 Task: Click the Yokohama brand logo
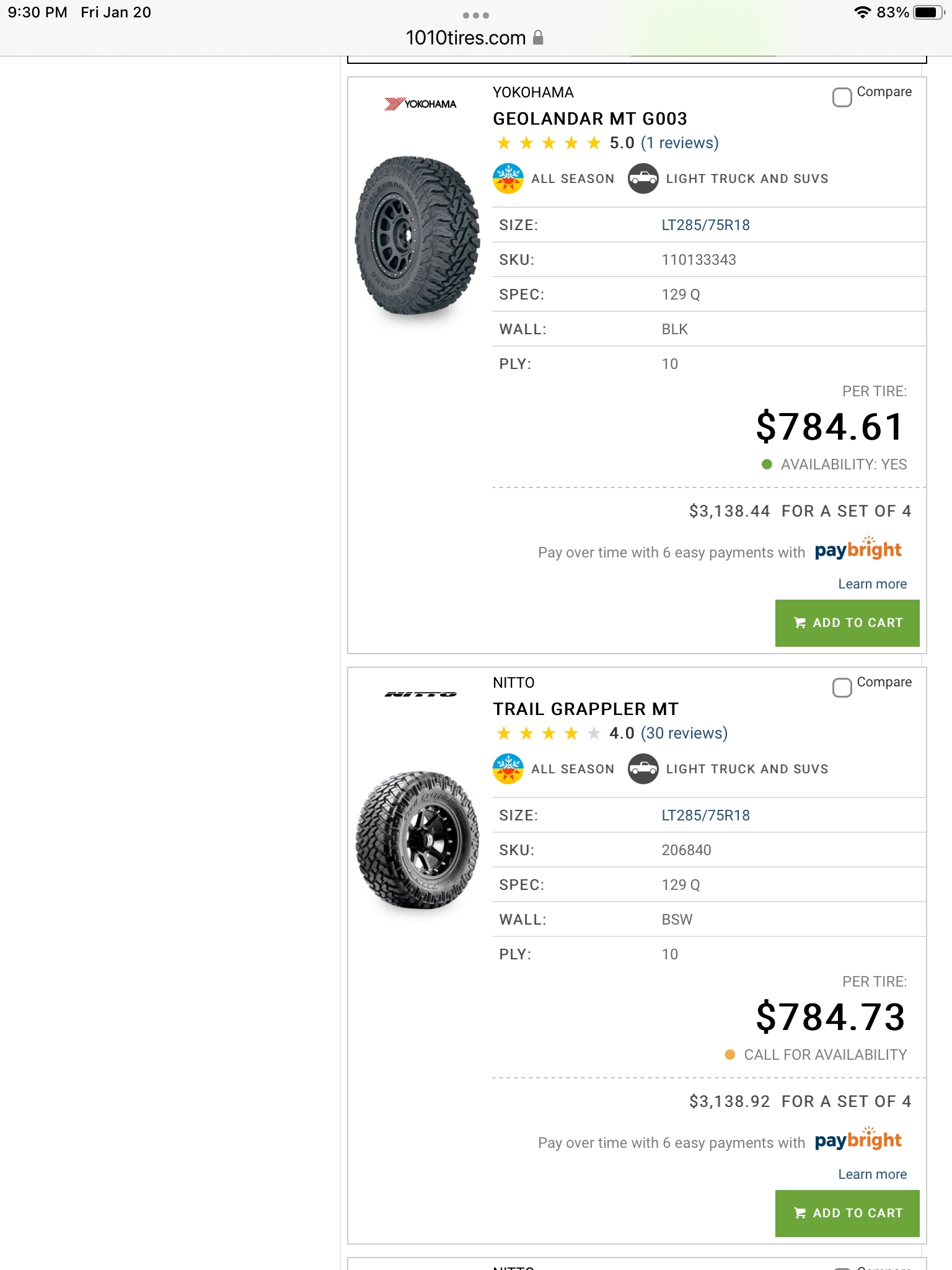(420, 104)
